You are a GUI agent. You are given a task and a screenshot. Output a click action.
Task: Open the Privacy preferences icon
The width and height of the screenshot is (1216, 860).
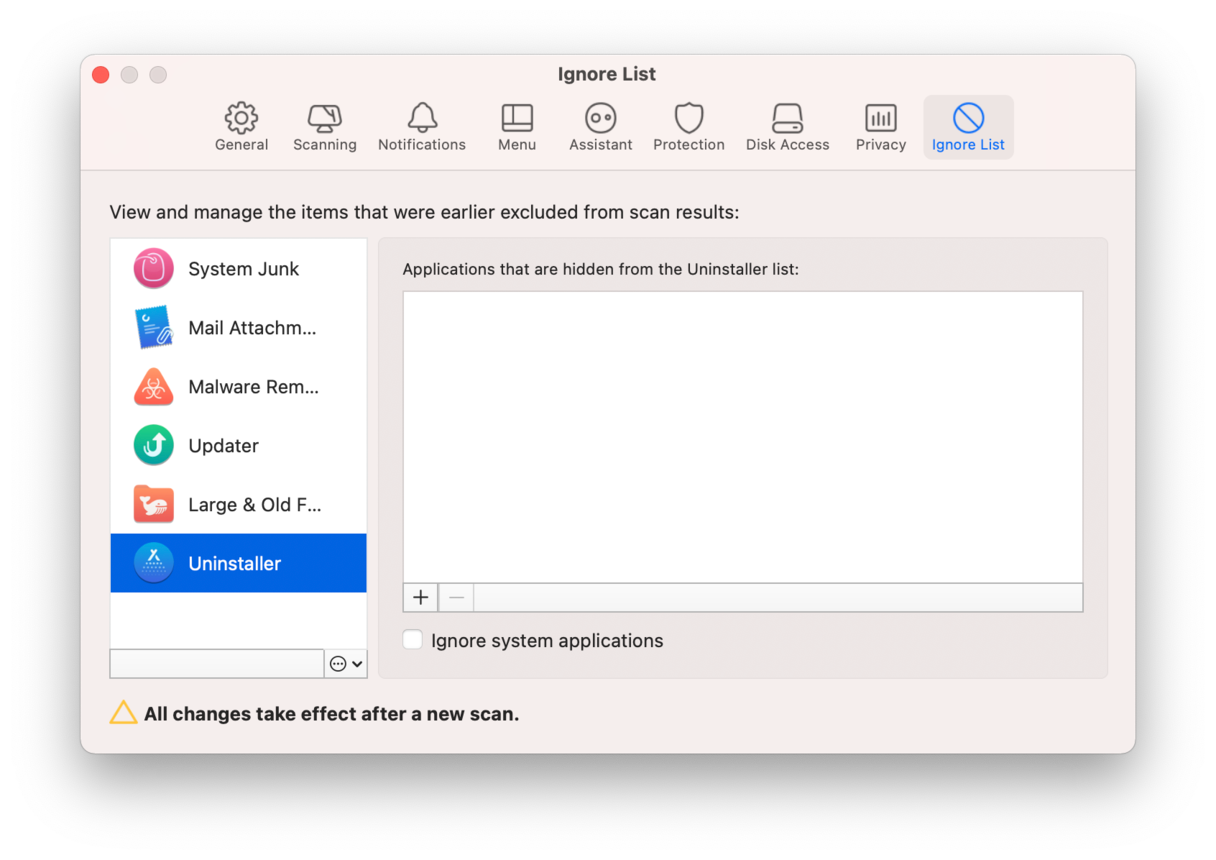click(x=880, y=118)
